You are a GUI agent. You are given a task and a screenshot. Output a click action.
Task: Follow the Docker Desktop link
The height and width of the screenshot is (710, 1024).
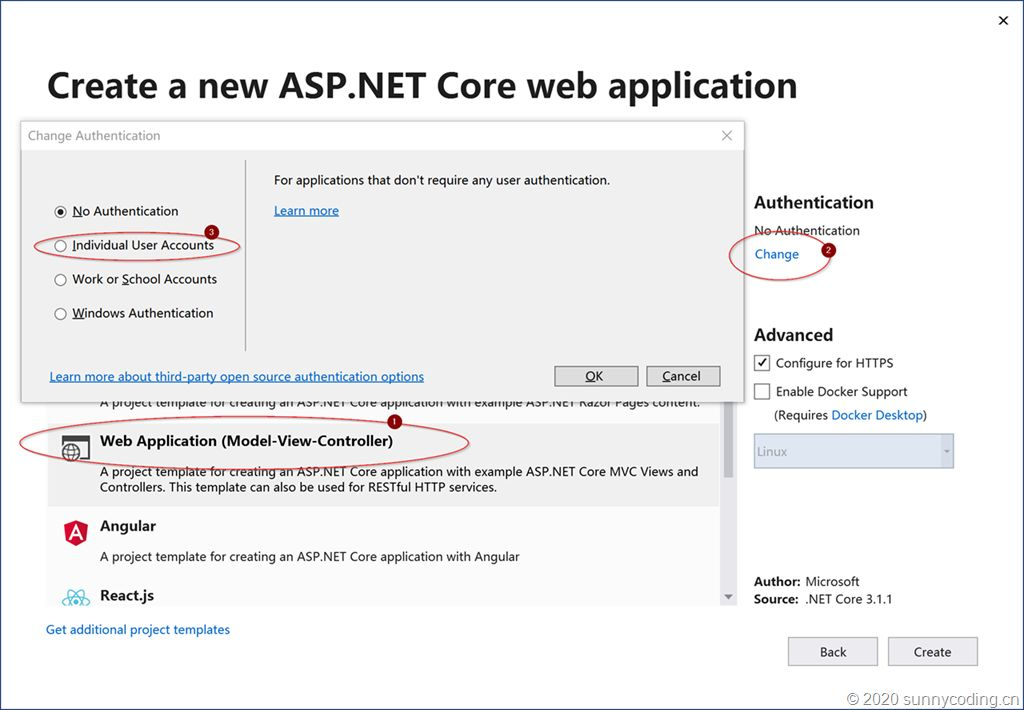[877, 415]
